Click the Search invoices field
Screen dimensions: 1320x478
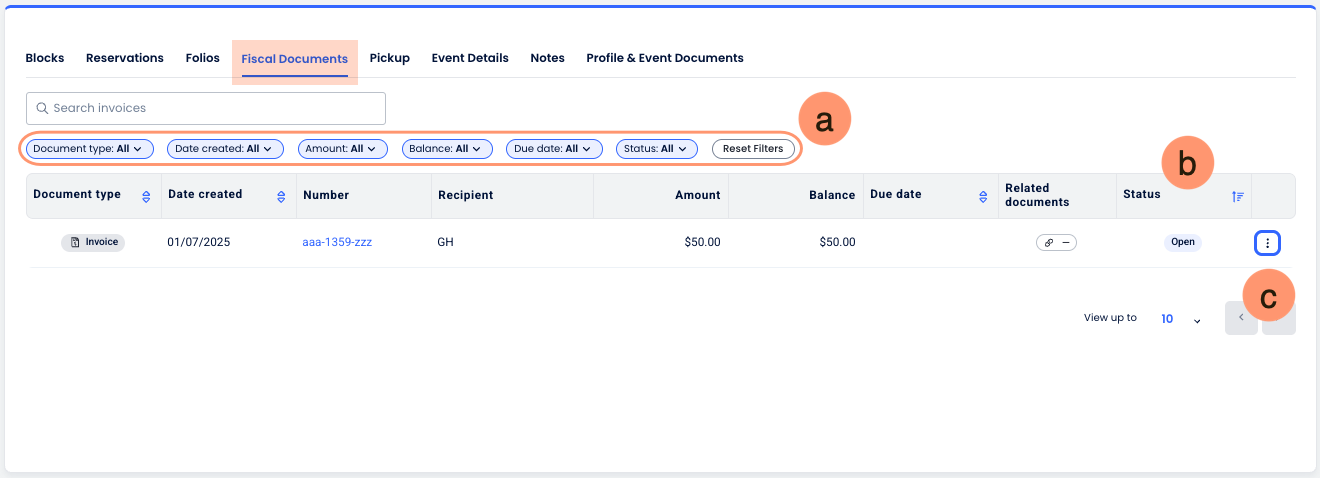tap(206, 108)
